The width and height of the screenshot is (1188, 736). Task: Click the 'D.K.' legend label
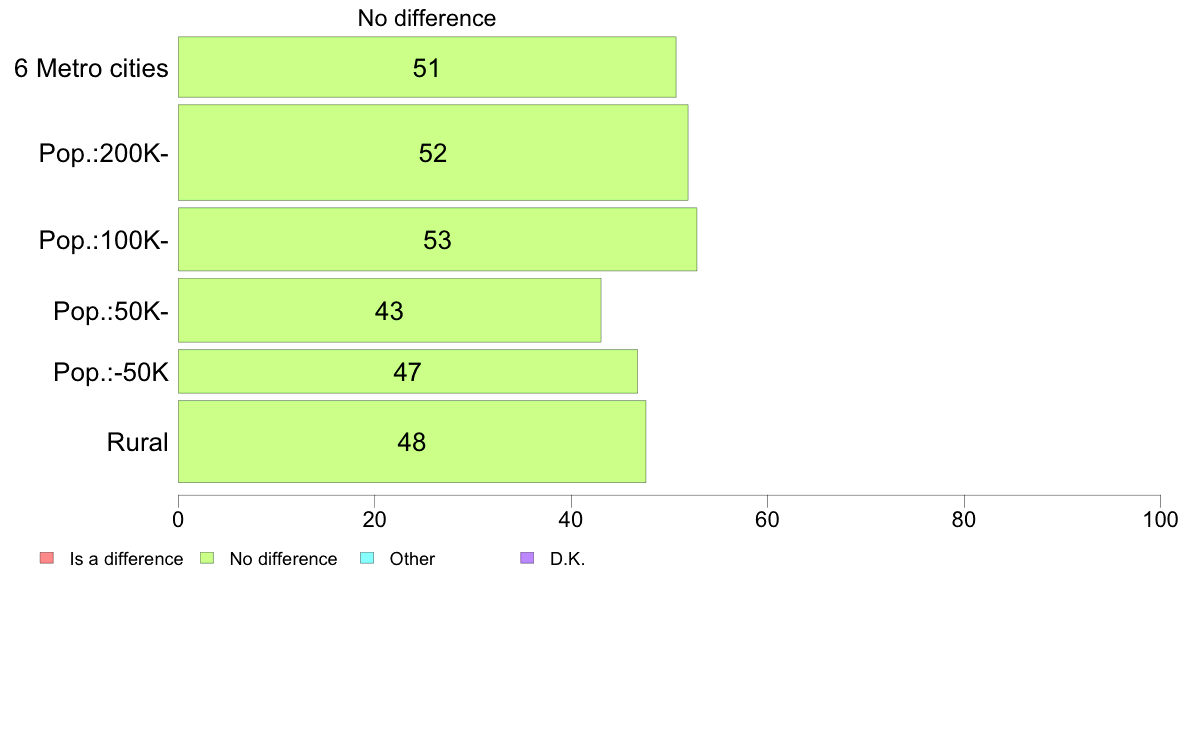567,559
